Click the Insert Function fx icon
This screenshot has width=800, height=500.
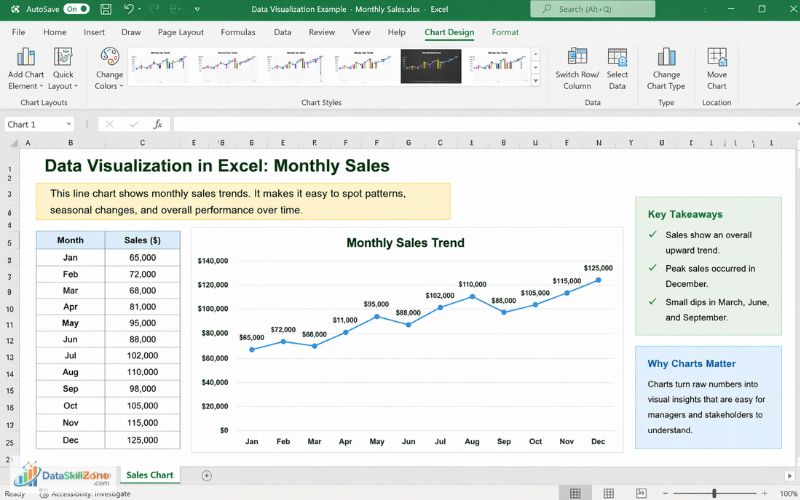[158, 124]
